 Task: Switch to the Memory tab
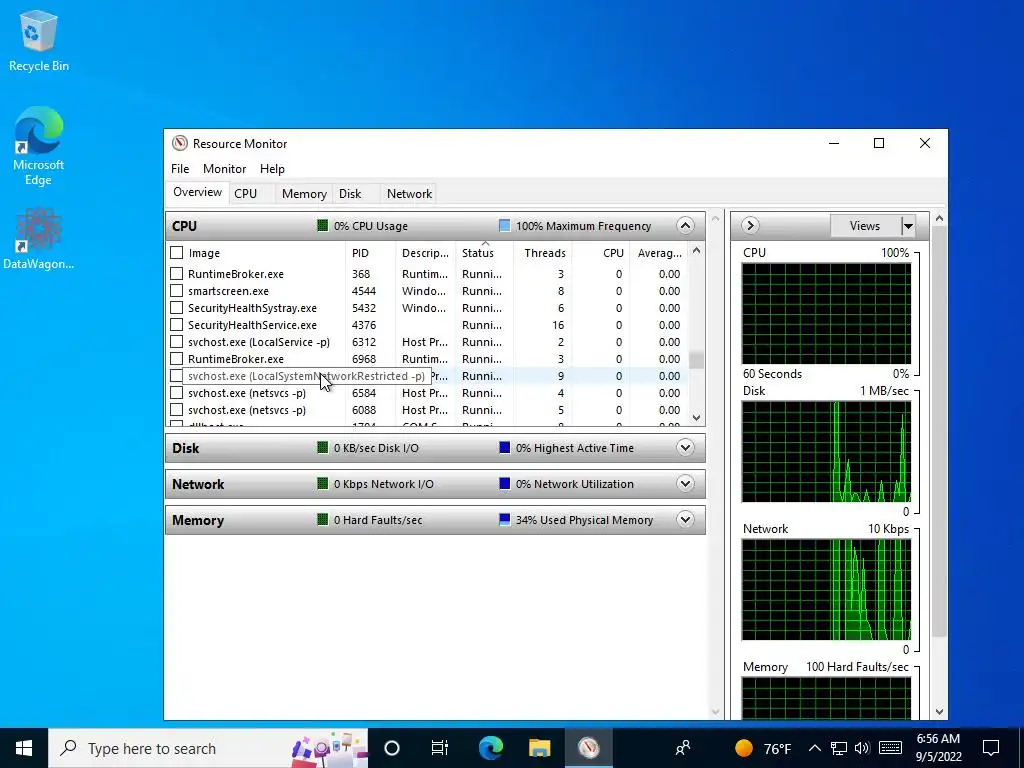pos(304,193)
